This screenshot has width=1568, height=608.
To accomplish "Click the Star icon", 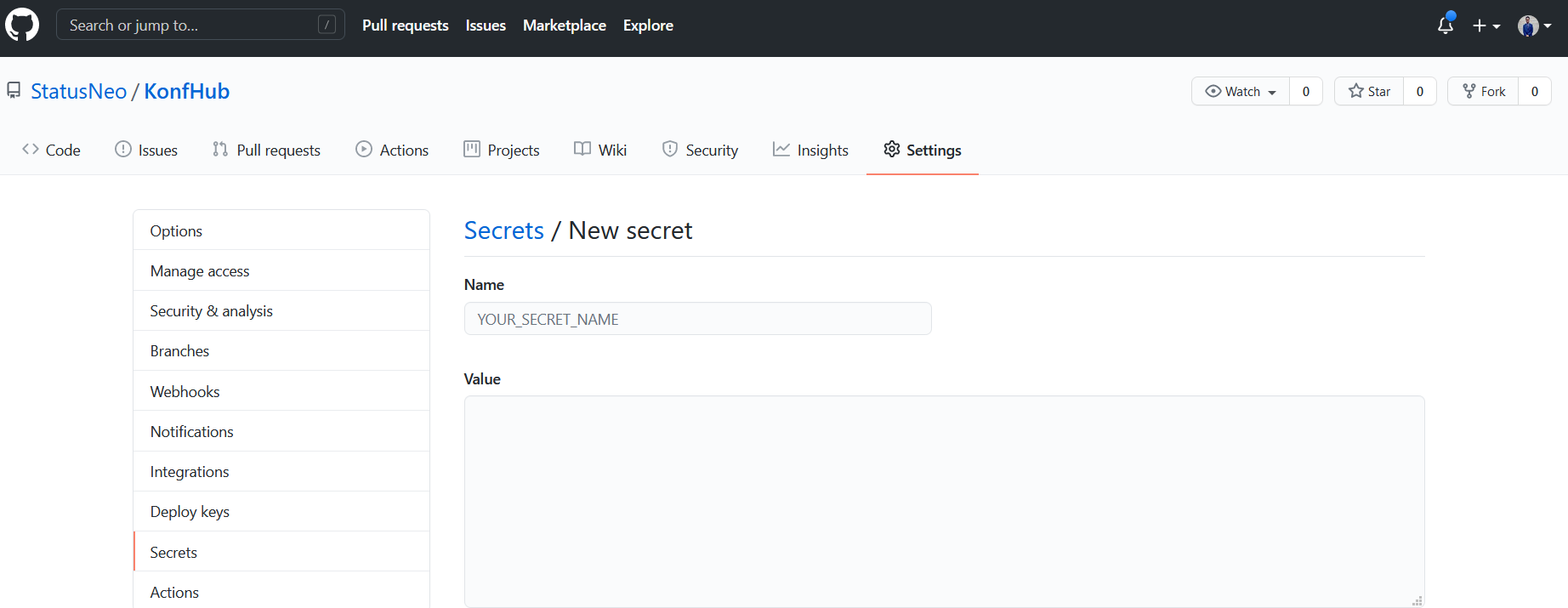I will (x=1356, y=91).
